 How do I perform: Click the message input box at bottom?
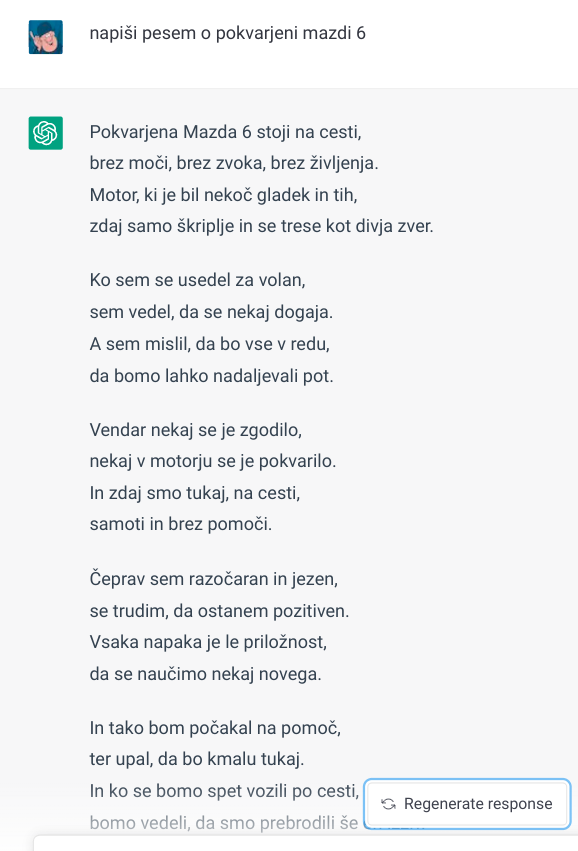[306, 843]
